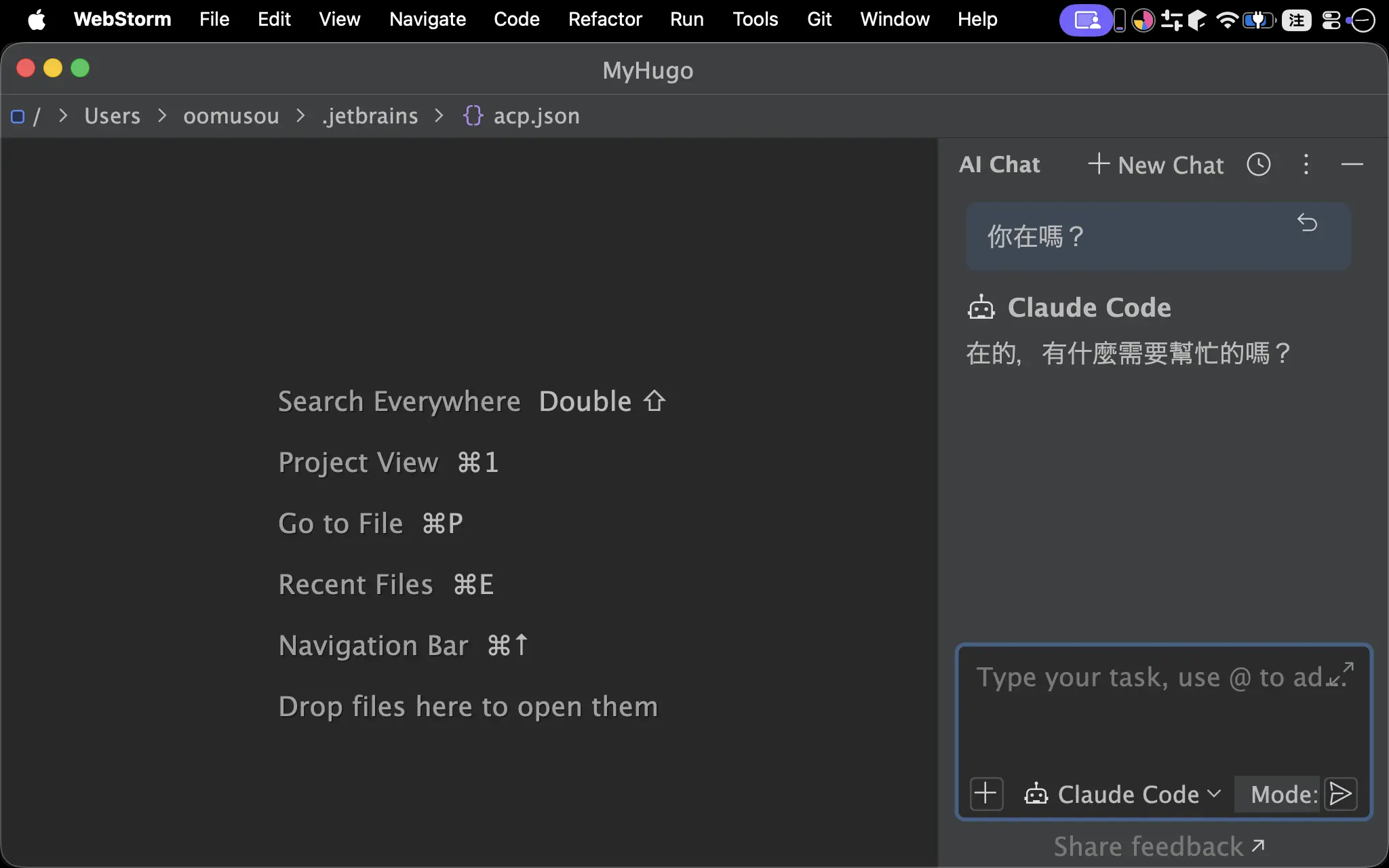Click Search Everywhere hint text
This screenshot has width=1389, height=868.
[399, 401]
